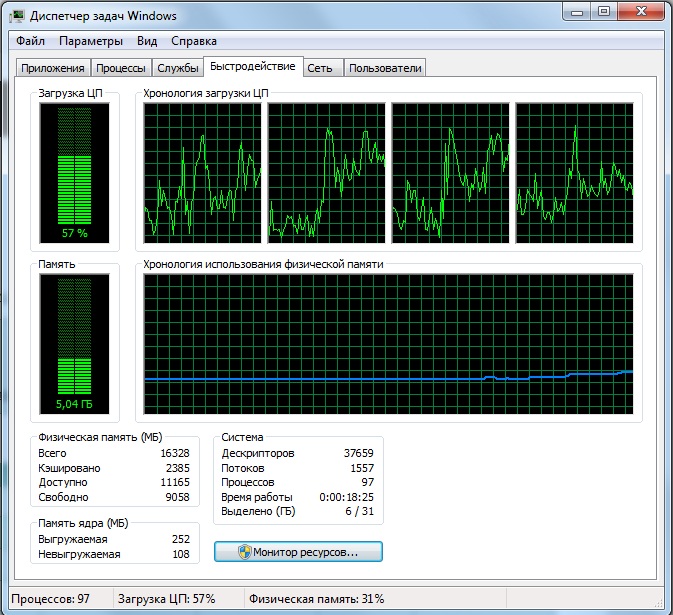Switch to the Процессы tab
Viewport: 673px width, 615px height.
(x=121, y=68)
